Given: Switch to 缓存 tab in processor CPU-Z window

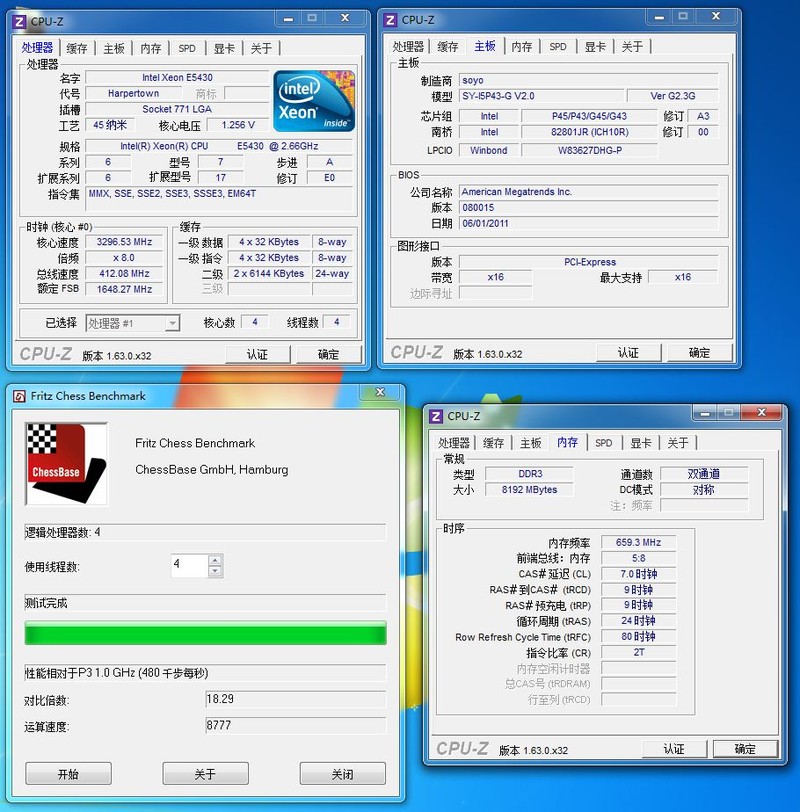Looking at the screenshot, I should point(77,49).
